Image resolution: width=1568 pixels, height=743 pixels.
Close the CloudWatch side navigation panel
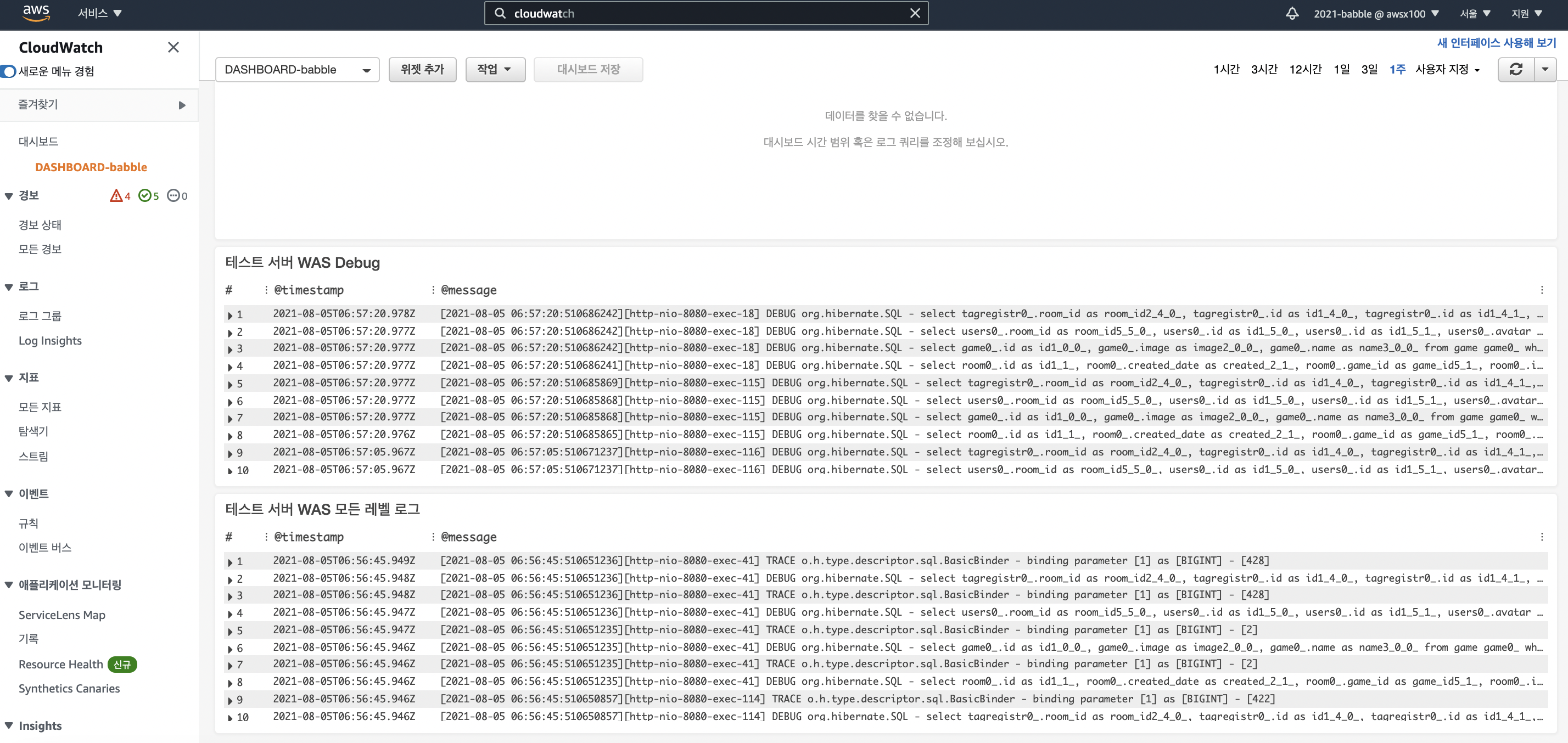(173, 47)
